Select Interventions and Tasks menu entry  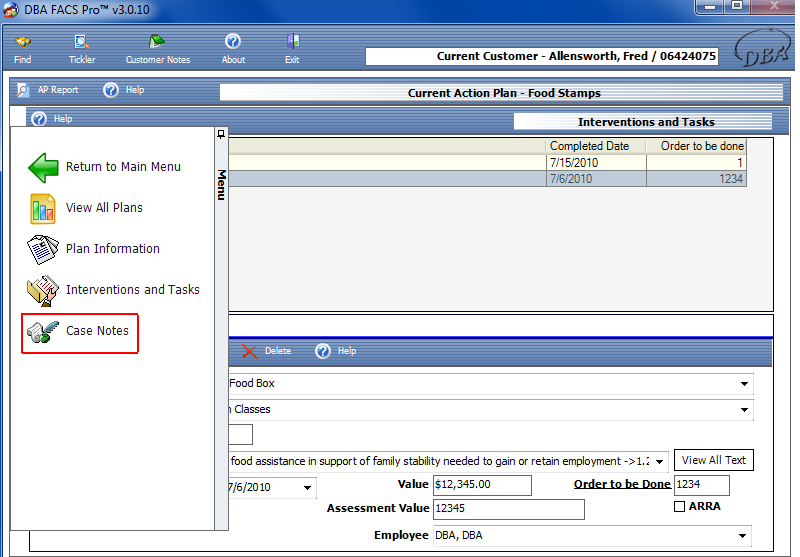tap(133, 289)
